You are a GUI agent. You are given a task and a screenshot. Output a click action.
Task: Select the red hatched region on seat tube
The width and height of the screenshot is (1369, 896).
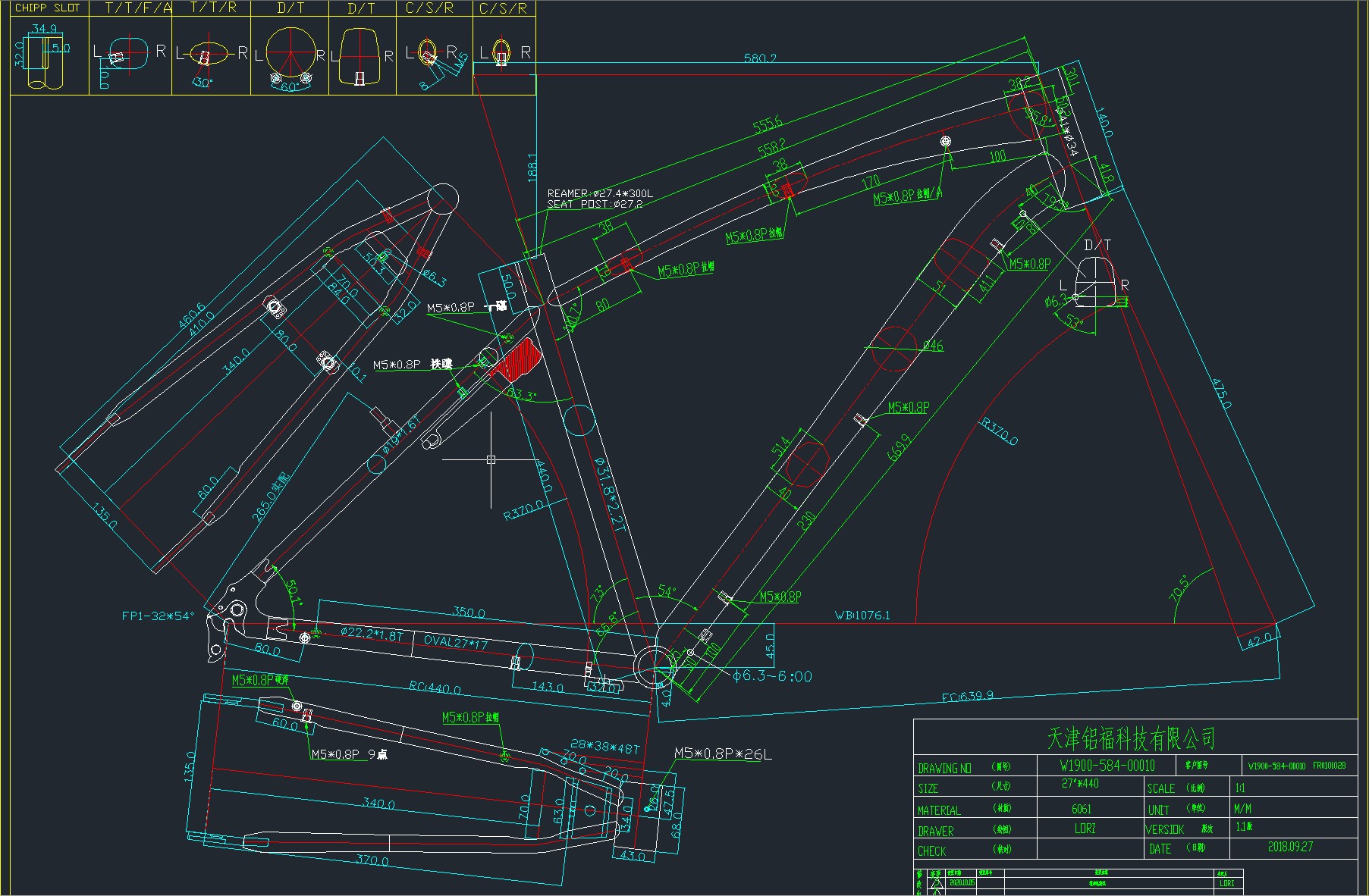519,360
